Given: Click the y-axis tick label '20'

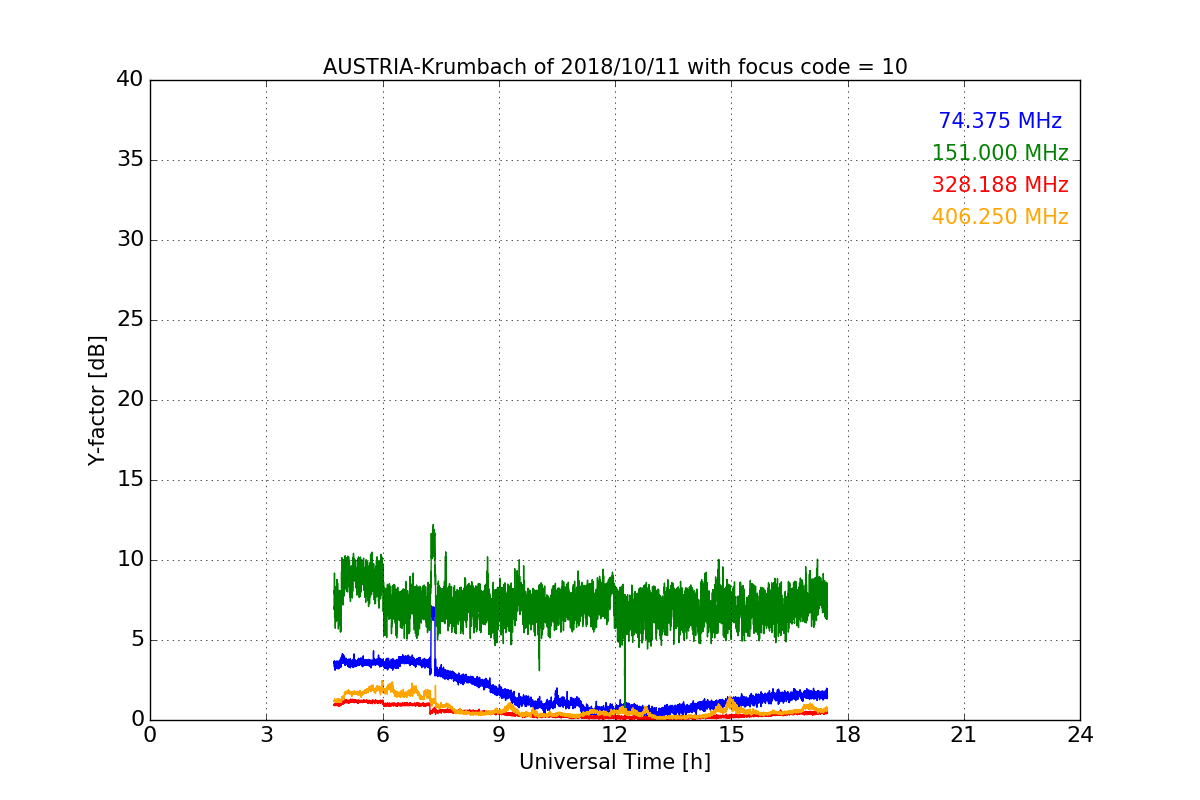Looking at the screenshot, I should point(130,400).
